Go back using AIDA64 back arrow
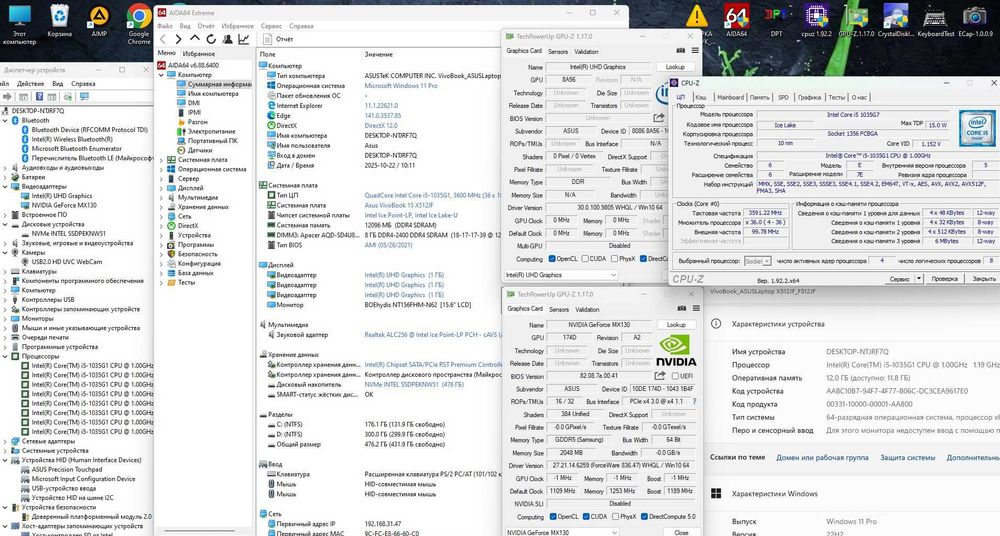 (163, 39)
